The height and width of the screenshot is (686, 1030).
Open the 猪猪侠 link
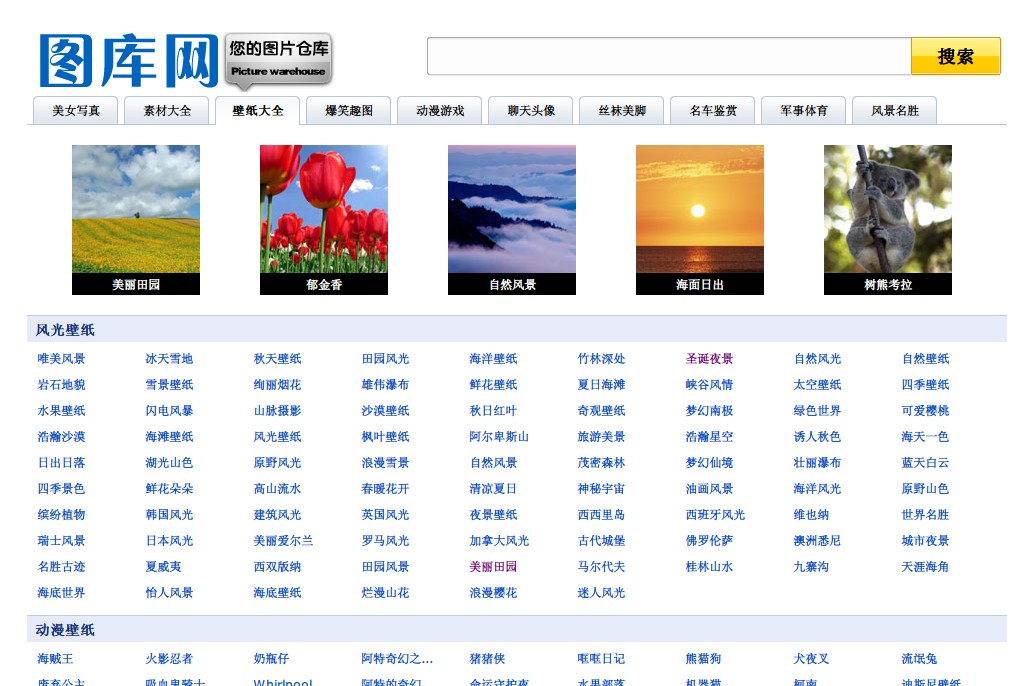(x=487, y=658)
